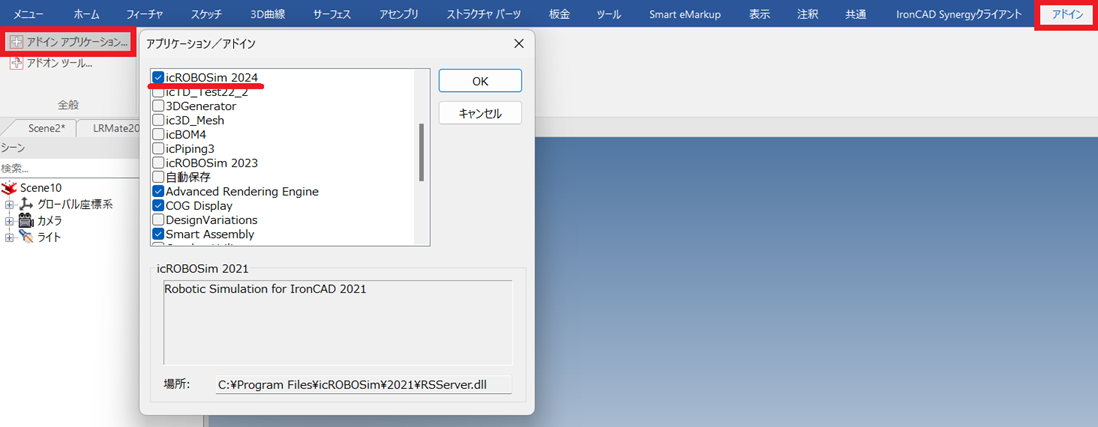Screen dimensions: 1098x427
Task: Click the カメラ camera icon
Action: tap(27, 221)
